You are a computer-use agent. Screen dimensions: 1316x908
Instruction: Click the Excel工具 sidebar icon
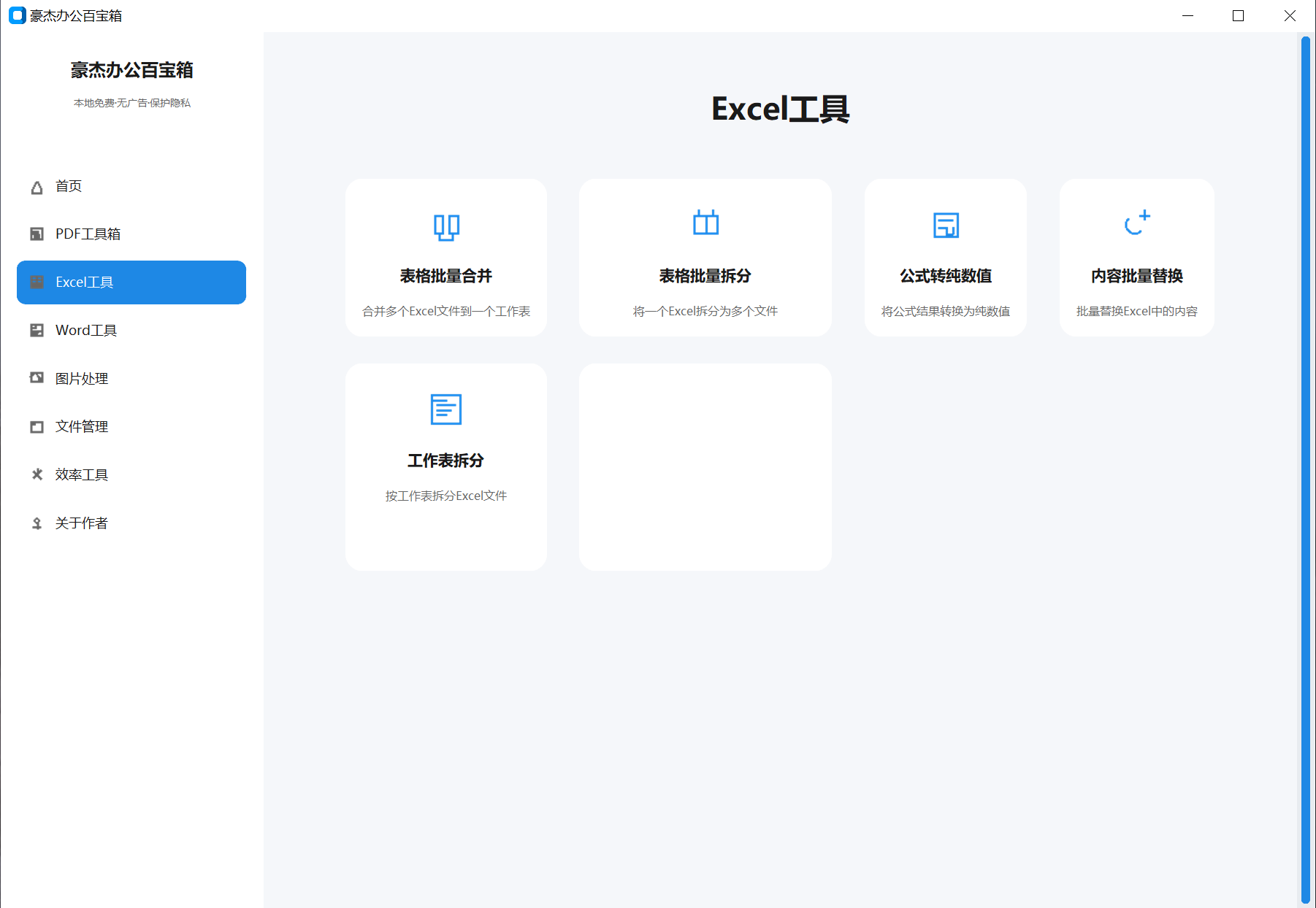tap(37, 282)
